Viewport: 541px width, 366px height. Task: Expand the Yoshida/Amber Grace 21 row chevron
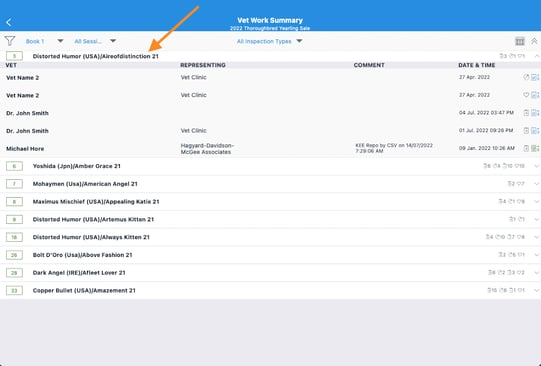tap(537, 166)
